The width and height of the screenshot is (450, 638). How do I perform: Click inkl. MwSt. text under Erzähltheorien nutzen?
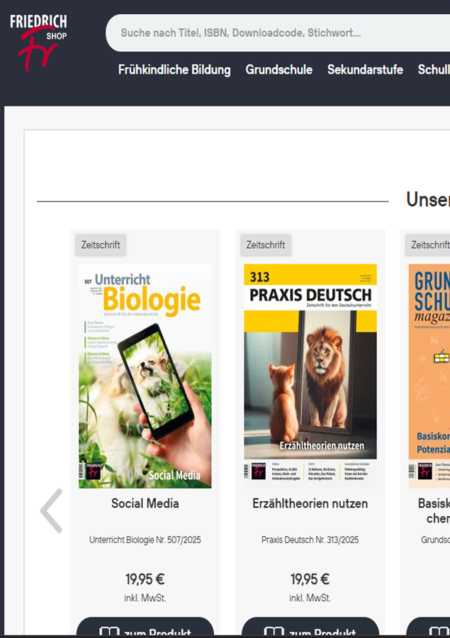pos(310,598)
